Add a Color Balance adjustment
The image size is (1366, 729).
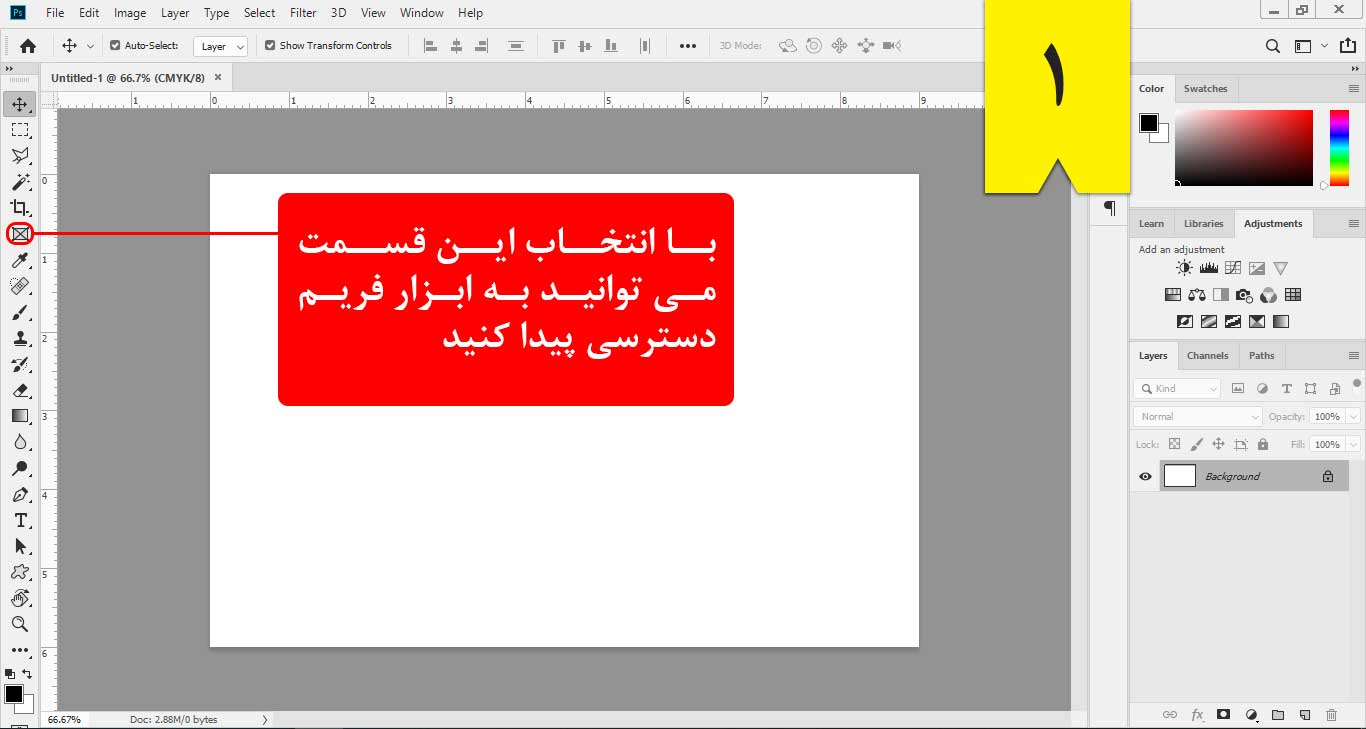click(1197, 295)
